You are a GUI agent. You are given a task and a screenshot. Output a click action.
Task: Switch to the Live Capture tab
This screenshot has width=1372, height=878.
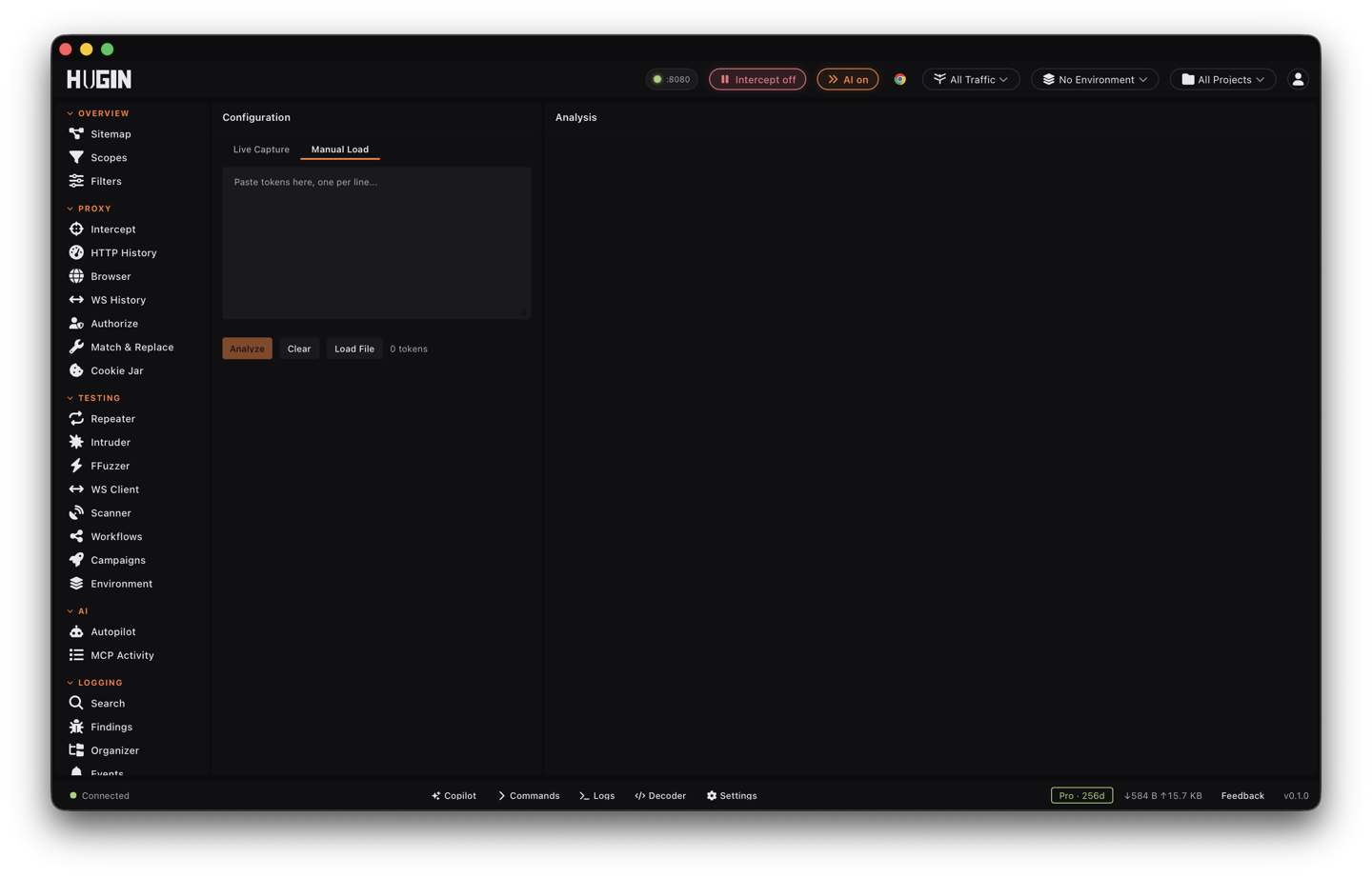coord(261,150)
